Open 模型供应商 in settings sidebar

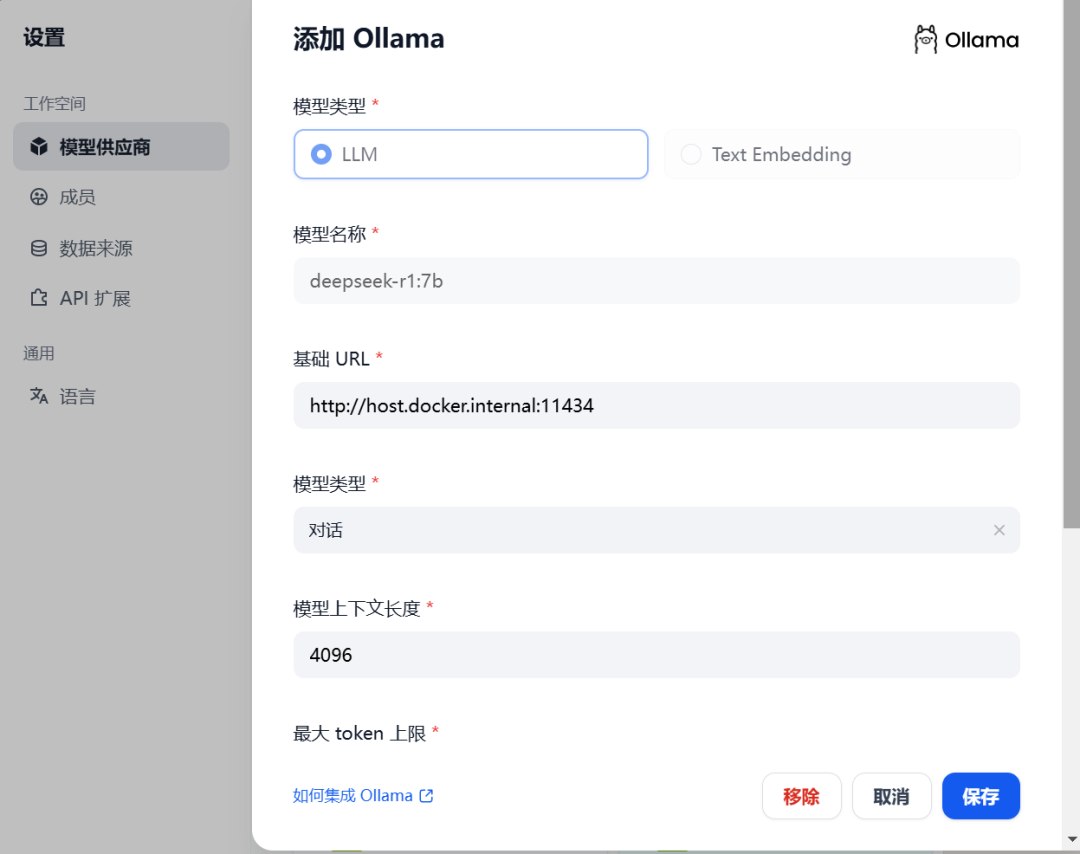[x=121, y=147]
